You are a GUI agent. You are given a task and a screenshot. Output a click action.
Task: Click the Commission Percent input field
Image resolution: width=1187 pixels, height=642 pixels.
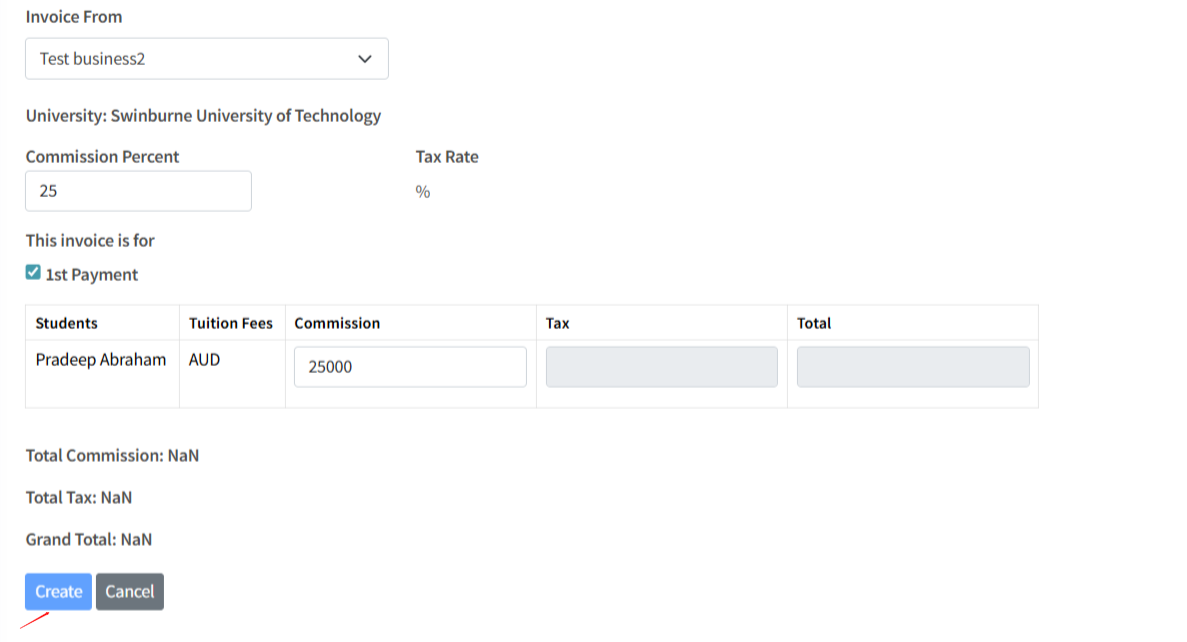(x=138, y=191)
